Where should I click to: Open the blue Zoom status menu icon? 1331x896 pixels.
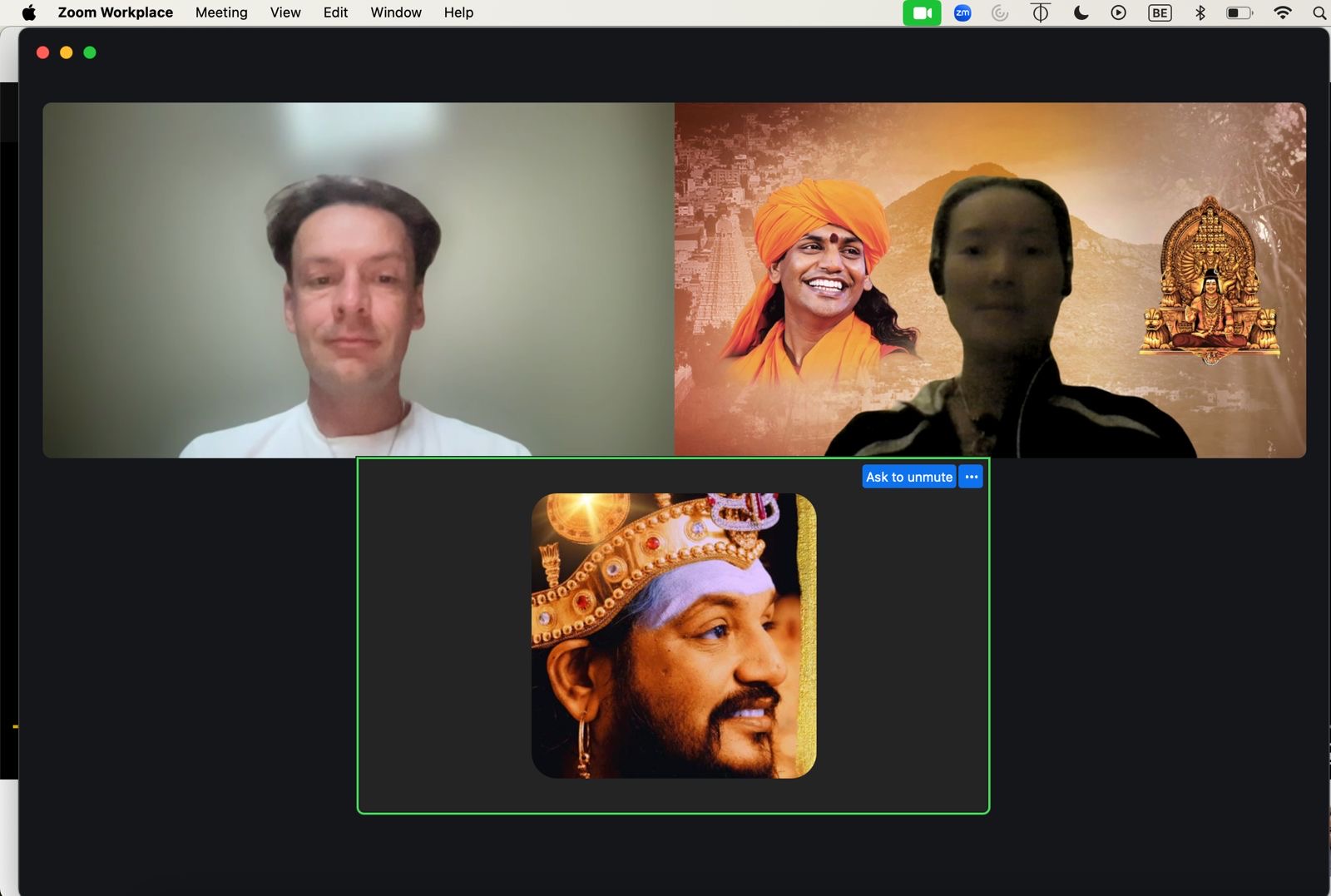[962, 12]
